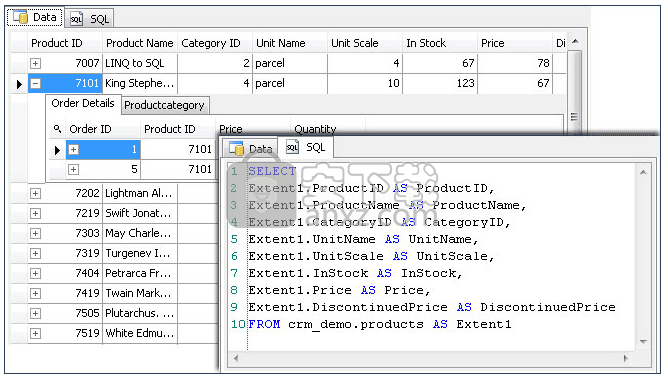Click scroll-left arrow in SQL editor
Image resolution: width=668 pixels, height=380 pixels.
pos(236,358)
